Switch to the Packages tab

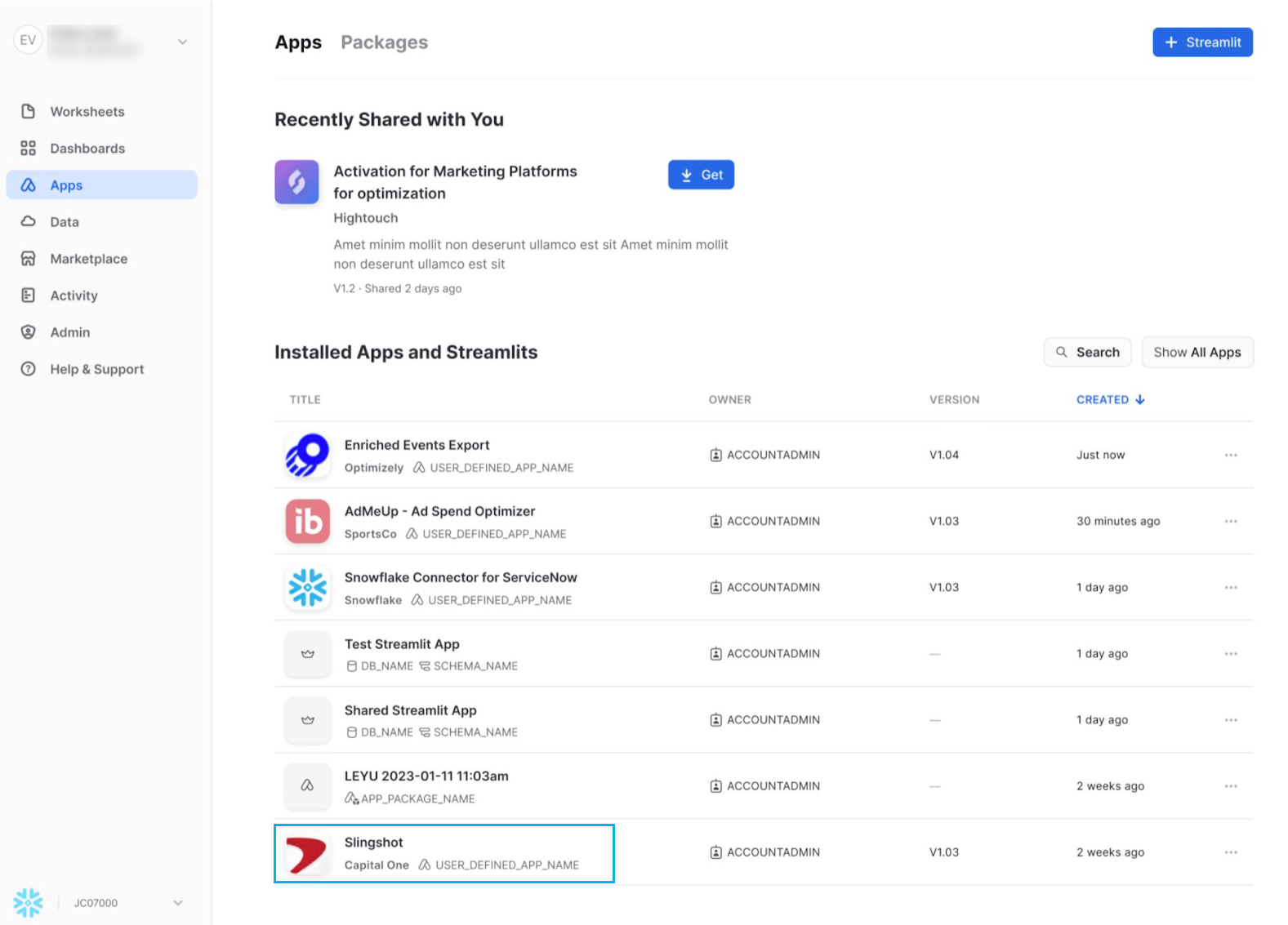click(x=384, y=42)
